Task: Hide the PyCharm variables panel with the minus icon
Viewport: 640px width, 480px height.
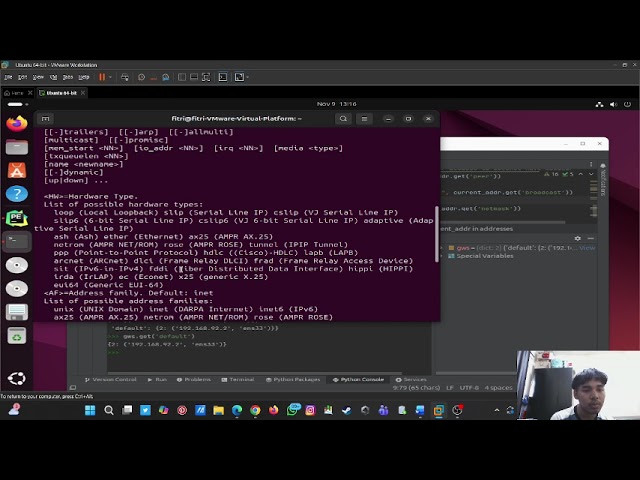Action: (591, 238)
